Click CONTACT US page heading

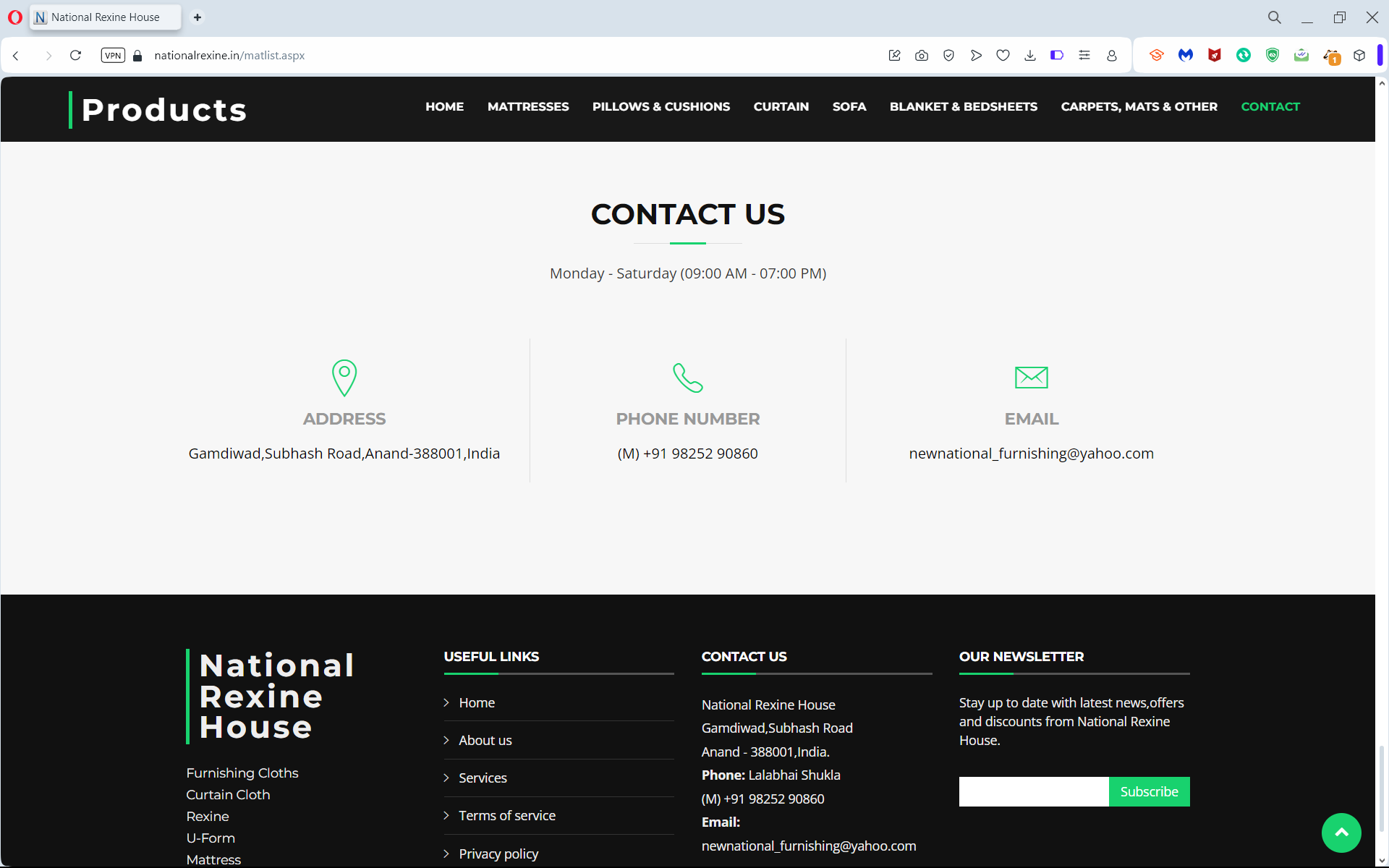pyautogui.click(x=688, y=214)
